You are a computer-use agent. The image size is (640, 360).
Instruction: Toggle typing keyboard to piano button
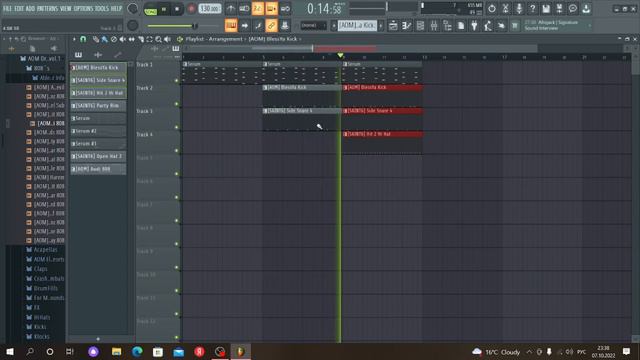click(231, 26)
